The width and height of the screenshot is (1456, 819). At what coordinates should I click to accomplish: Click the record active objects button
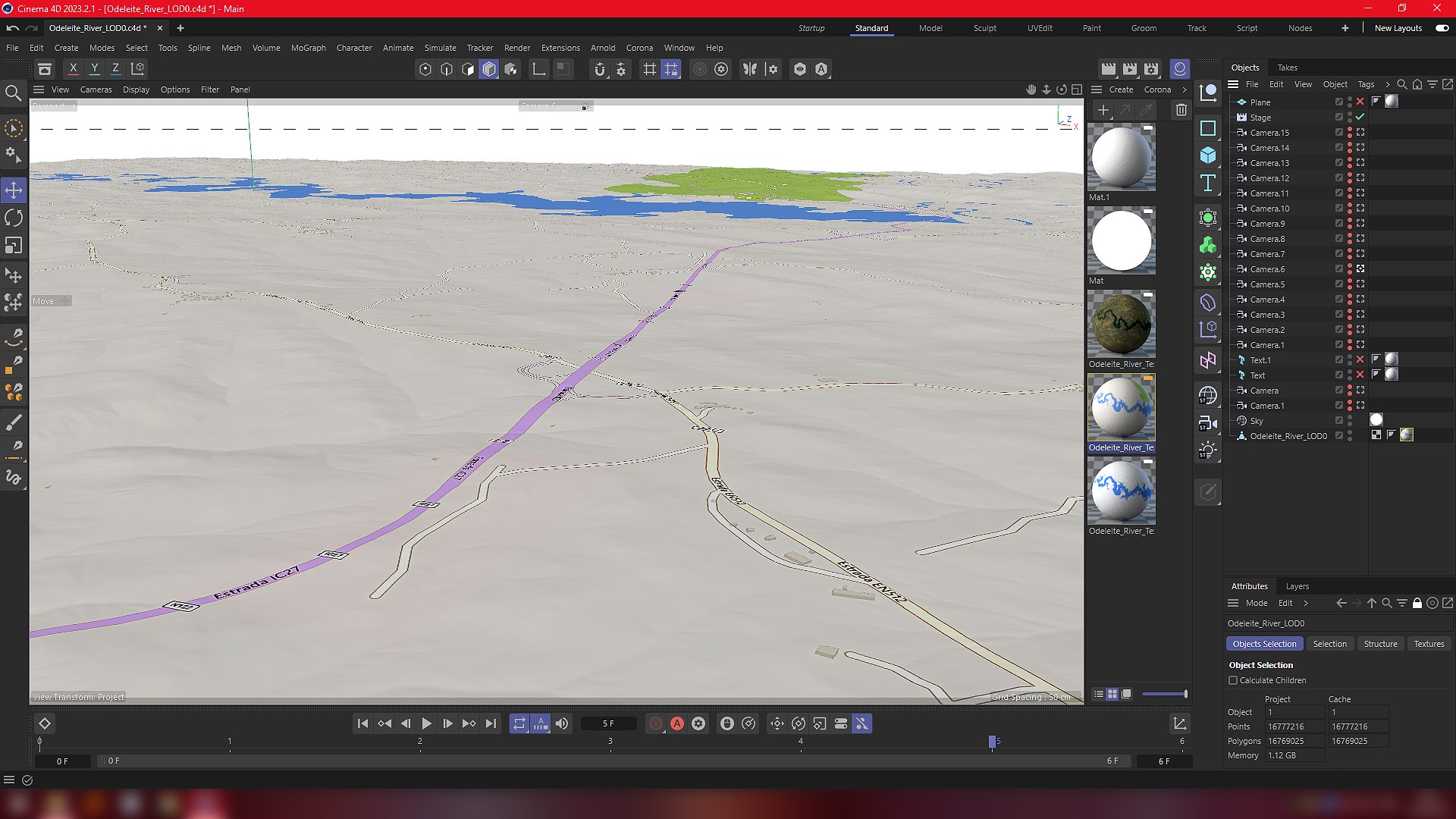(x=656, y=723)
